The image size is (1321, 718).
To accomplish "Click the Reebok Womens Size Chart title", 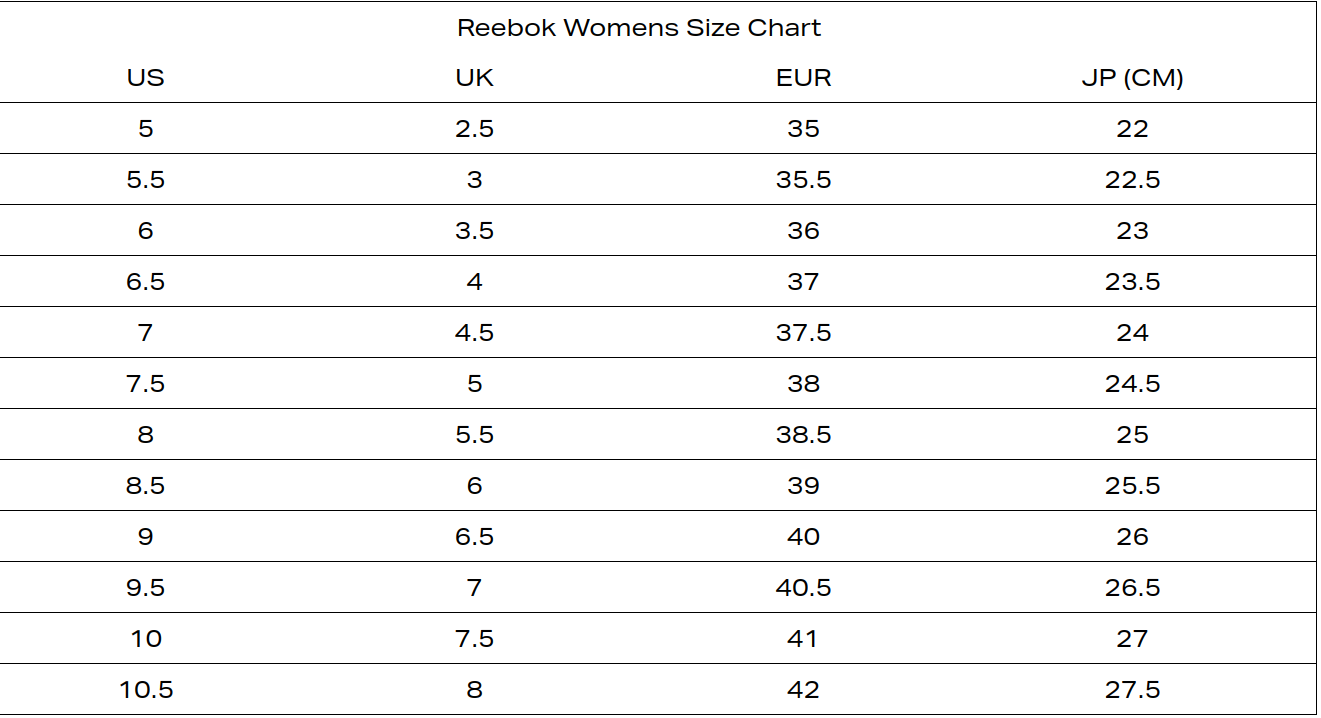I will (639, 28).
